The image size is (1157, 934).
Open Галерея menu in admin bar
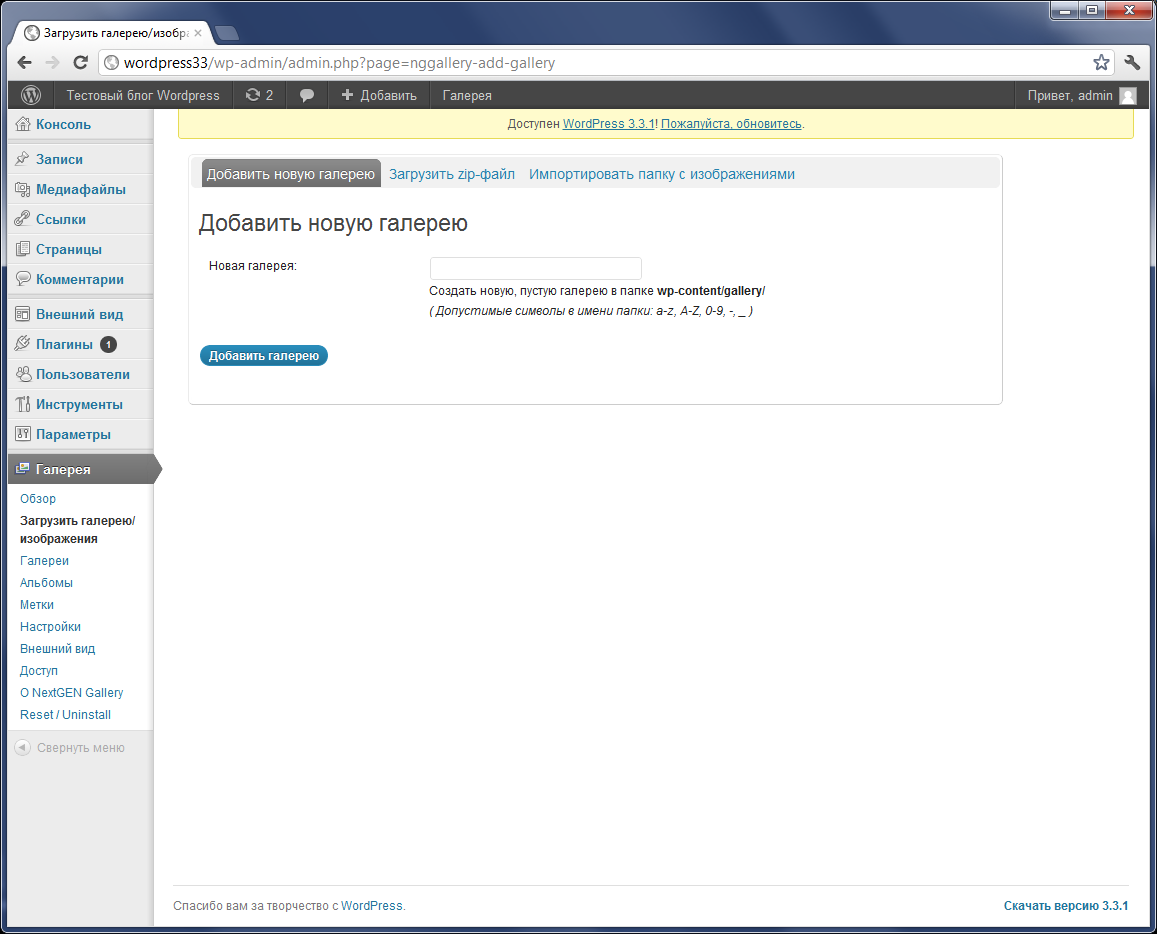click(x=467, y=95)
